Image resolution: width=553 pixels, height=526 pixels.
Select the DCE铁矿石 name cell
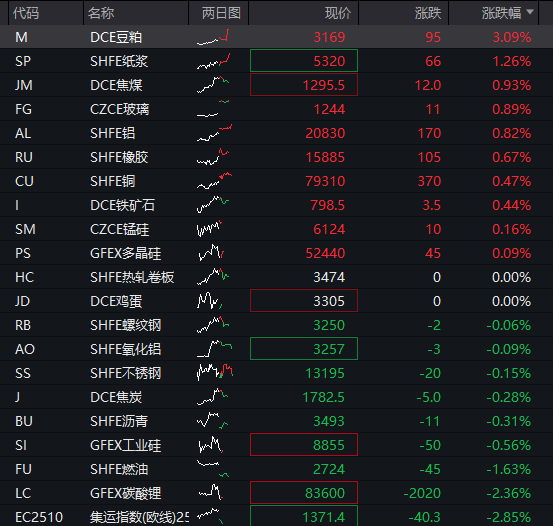point(122,205)
